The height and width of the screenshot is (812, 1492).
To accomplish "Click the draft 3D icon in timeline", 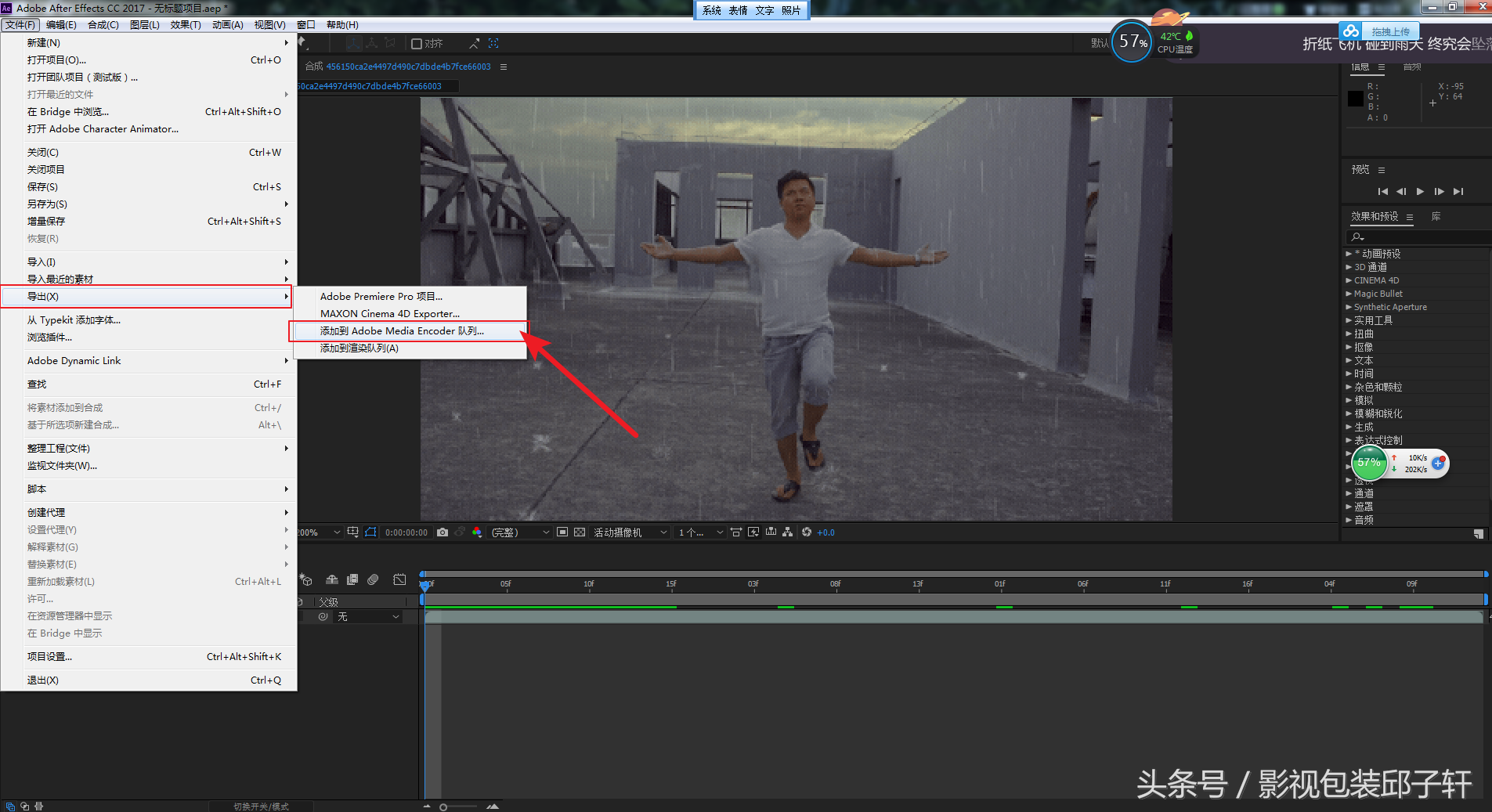I will [x=307, y=580].
